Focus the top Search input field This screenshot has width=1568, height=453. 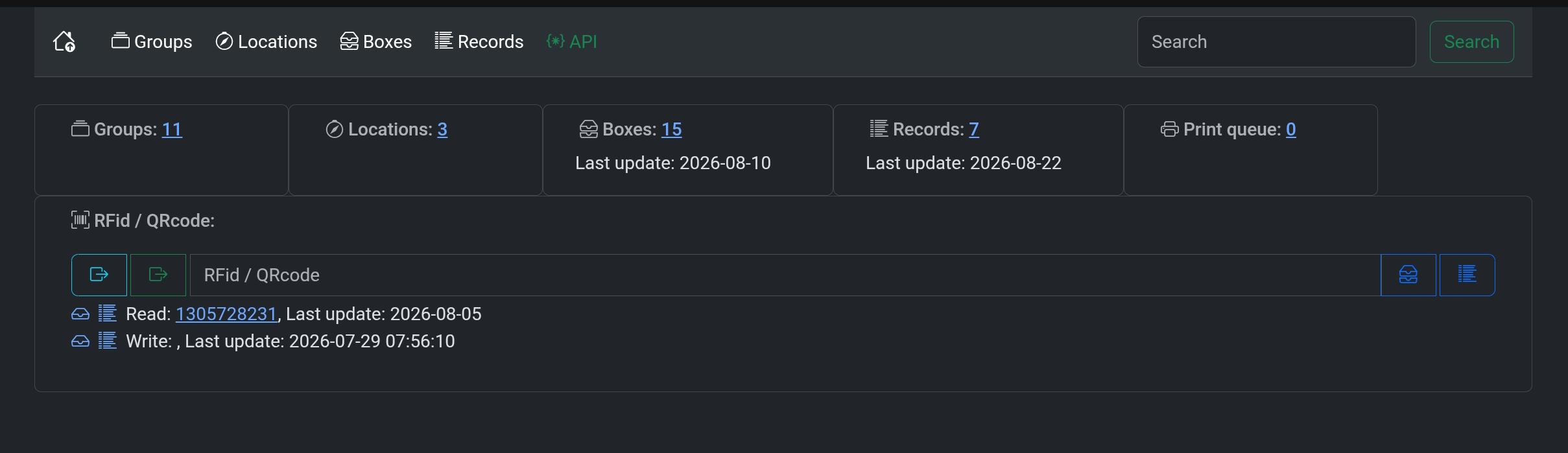1276,41
